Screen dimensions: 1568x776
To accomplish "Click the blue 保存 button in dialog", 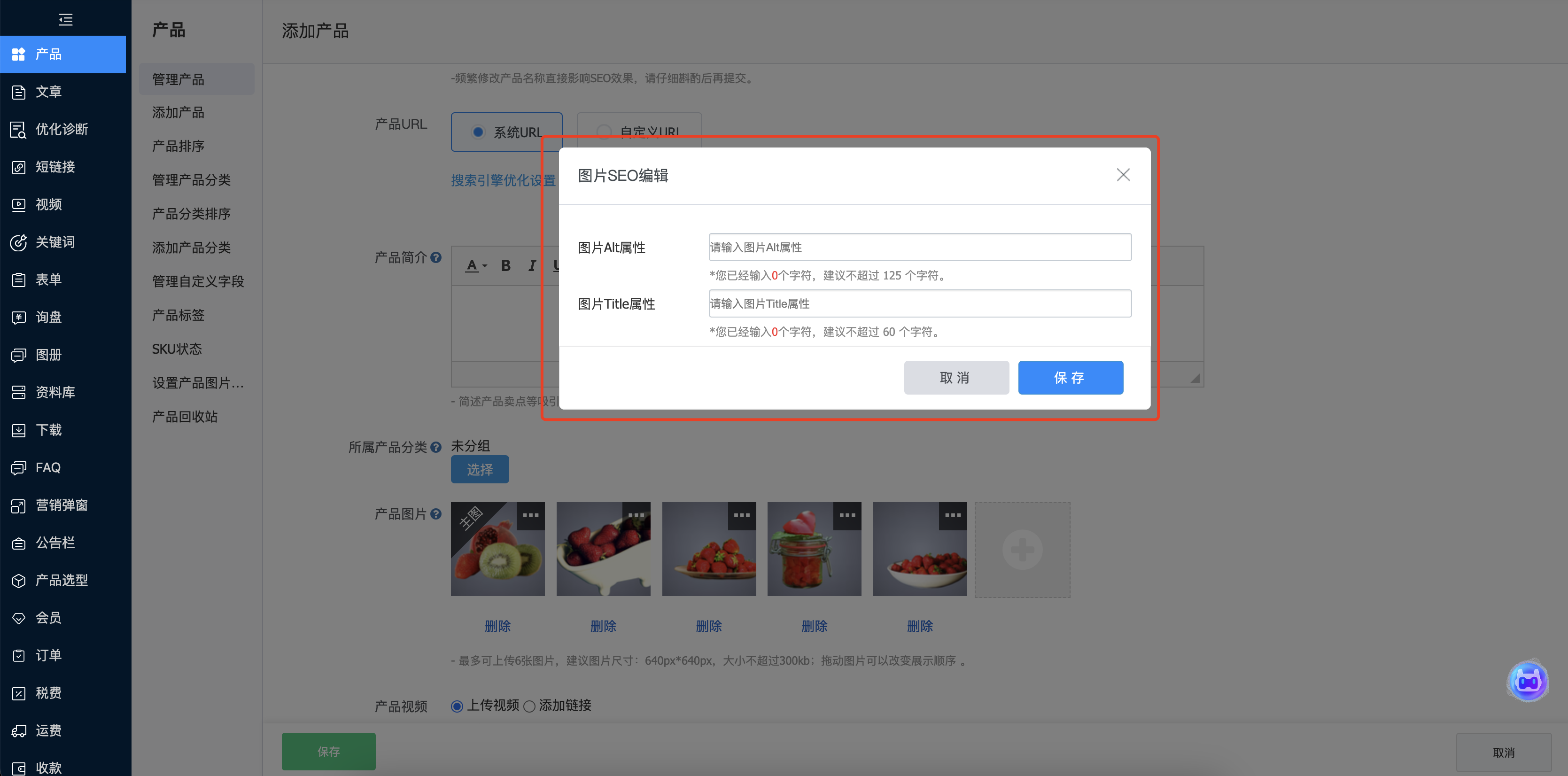I will 1070,377.
